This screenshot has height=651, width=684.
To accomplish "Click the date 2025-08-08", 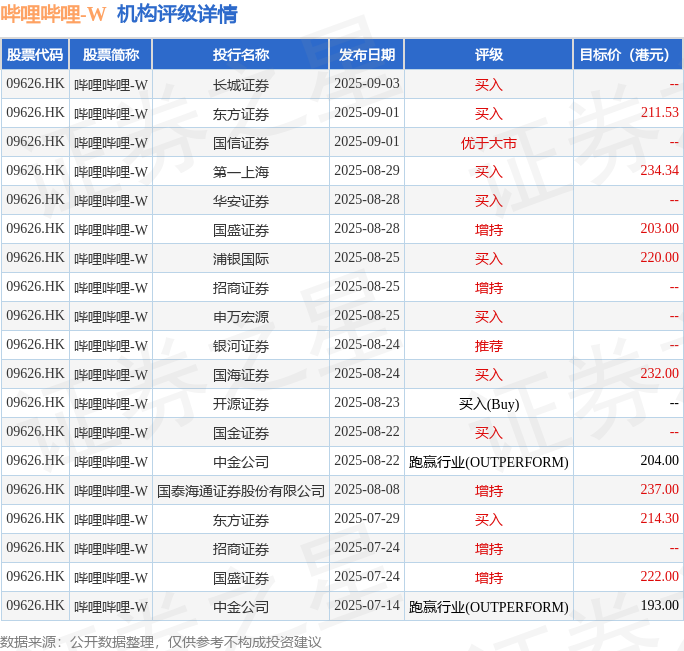I will [367, 489].
